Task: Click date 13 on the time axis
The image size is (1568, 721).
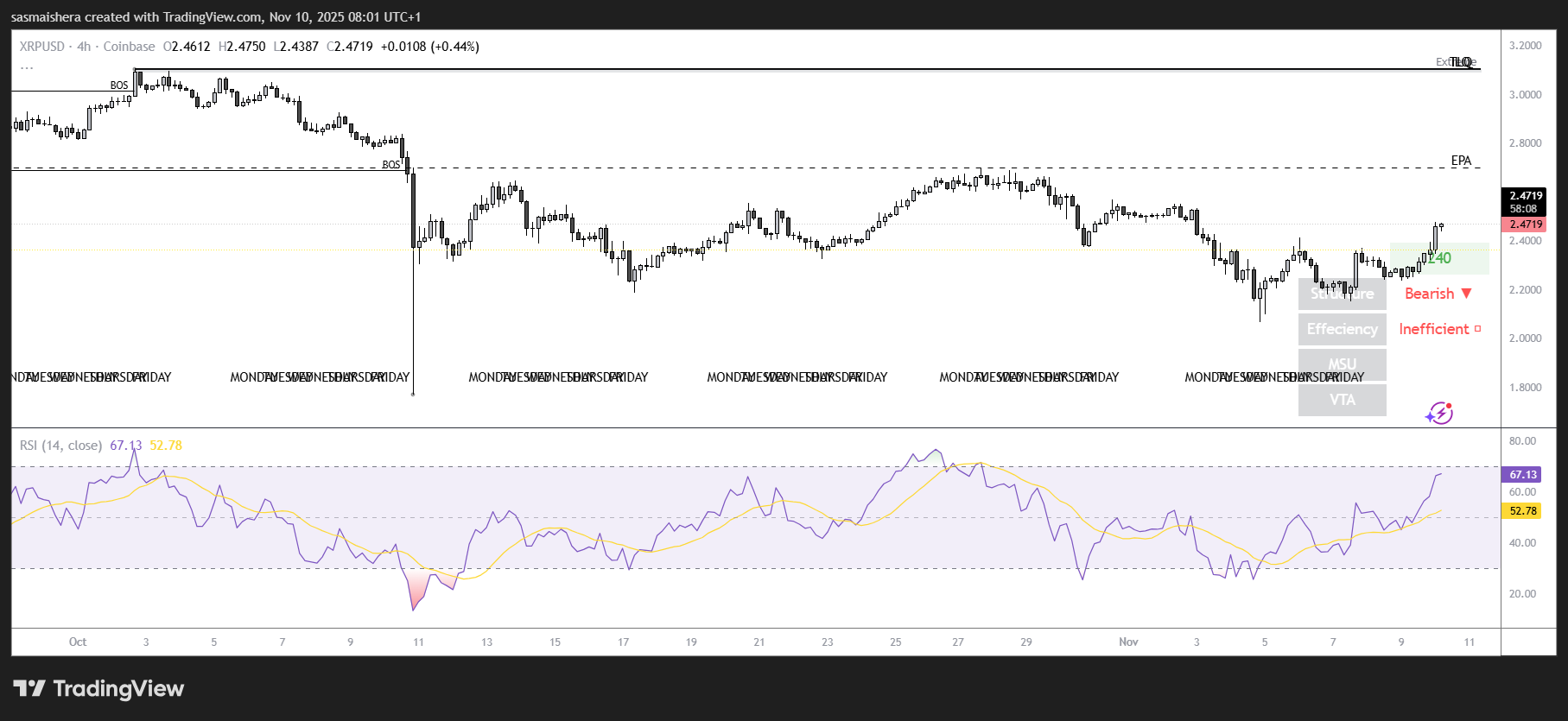Action: click(487, 642)
